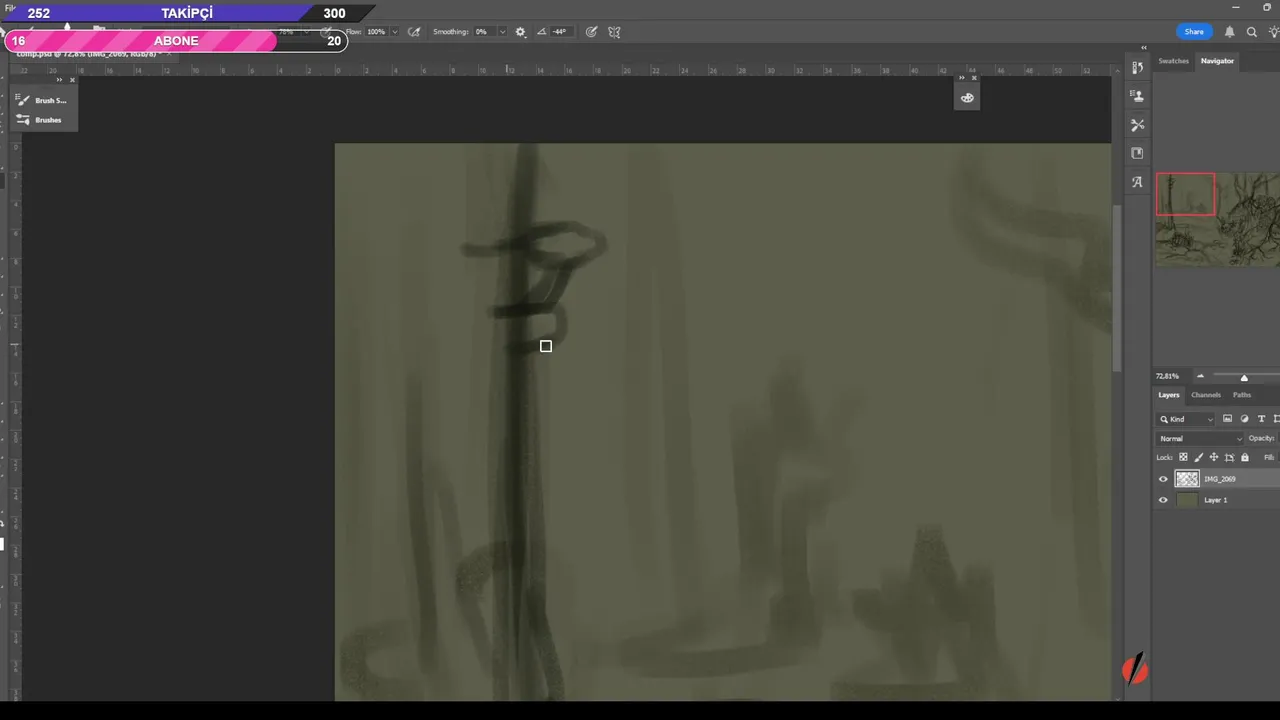Select the Layer 1 name

(x=1215, y=500)
